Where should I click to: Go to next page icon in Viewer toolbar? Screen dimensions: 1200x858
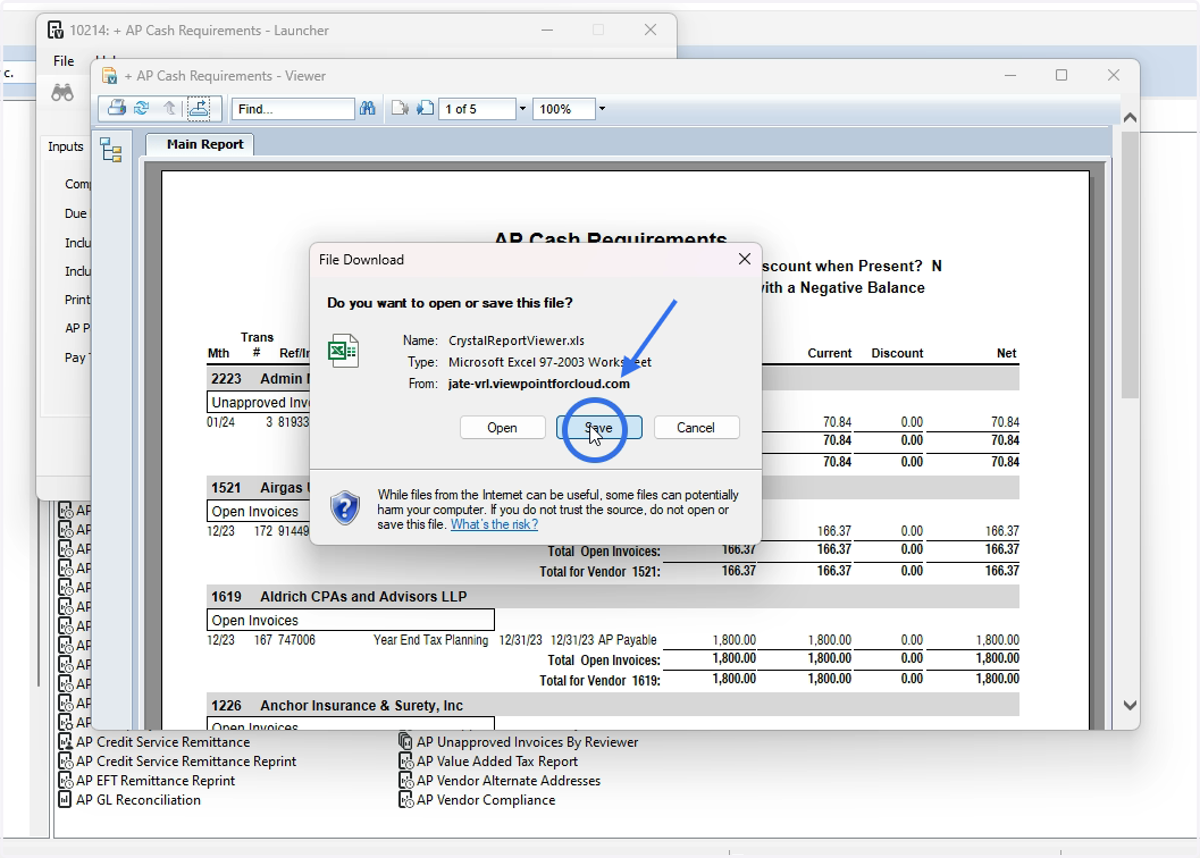coord(425,108)
